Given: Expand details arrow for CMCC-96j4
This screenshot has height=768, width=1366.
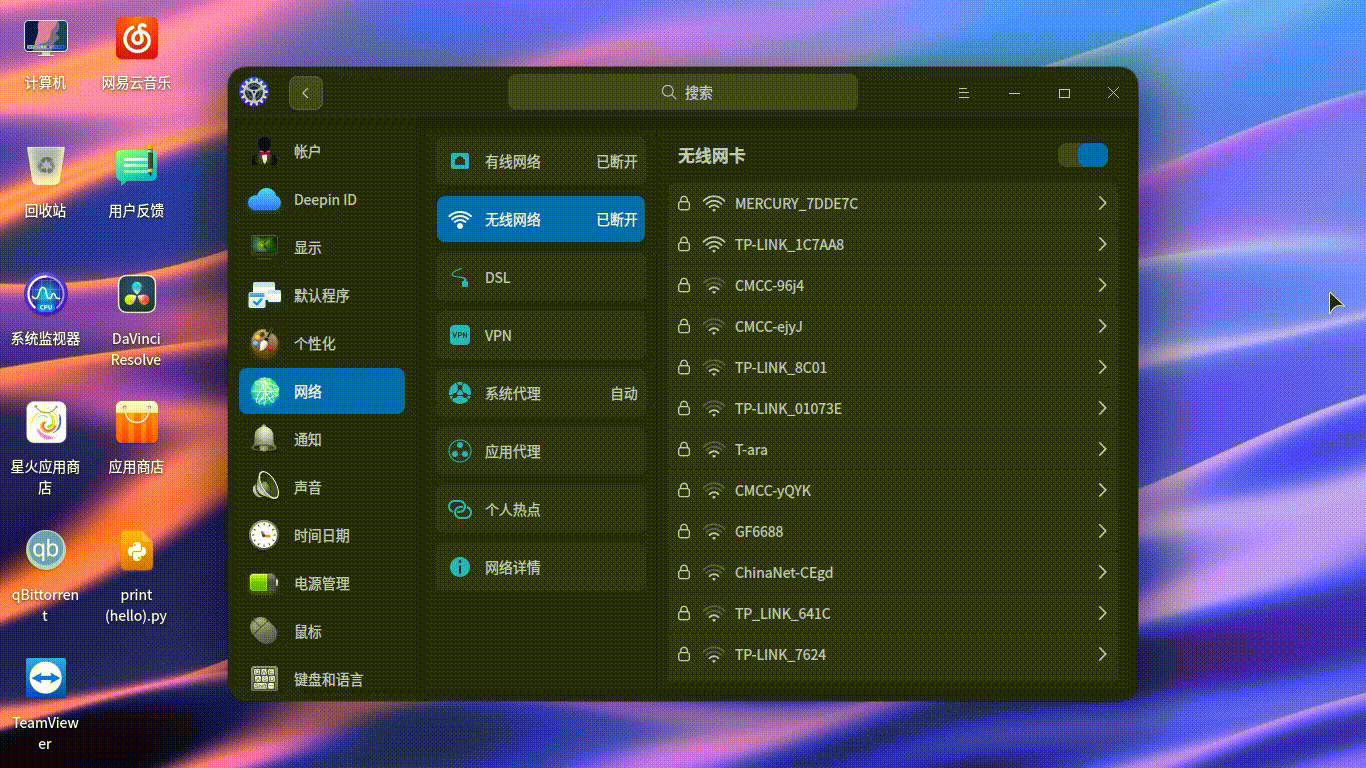Looking at the screenshot, I should 1102,286.
